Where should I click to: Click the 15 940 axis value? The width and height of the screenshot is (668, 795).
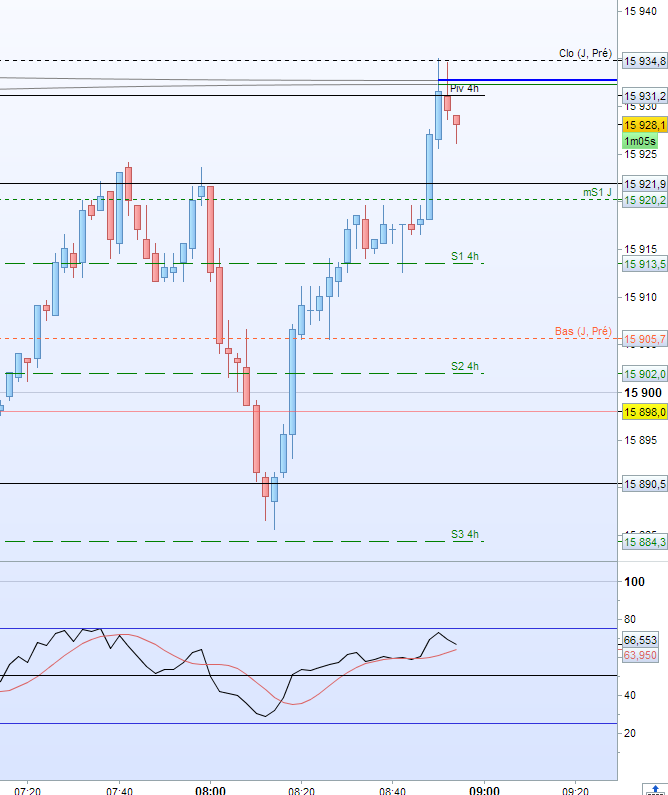point(640,11)
